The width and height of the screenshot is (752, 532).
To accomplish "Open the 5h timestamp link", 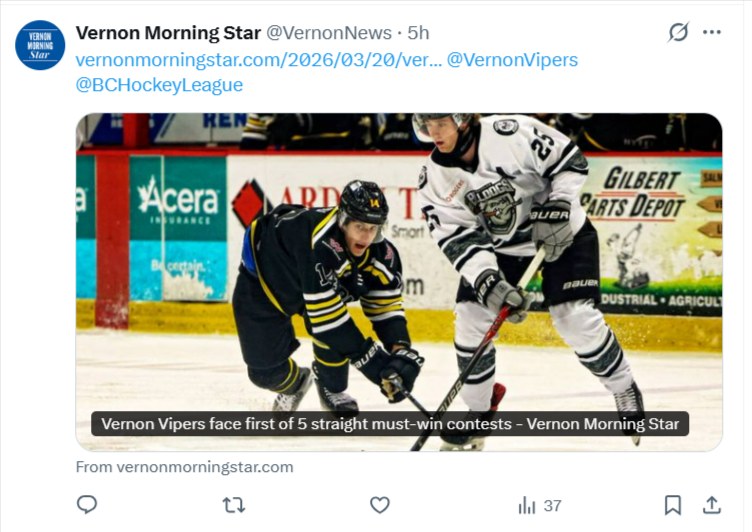I will point(418,34).
